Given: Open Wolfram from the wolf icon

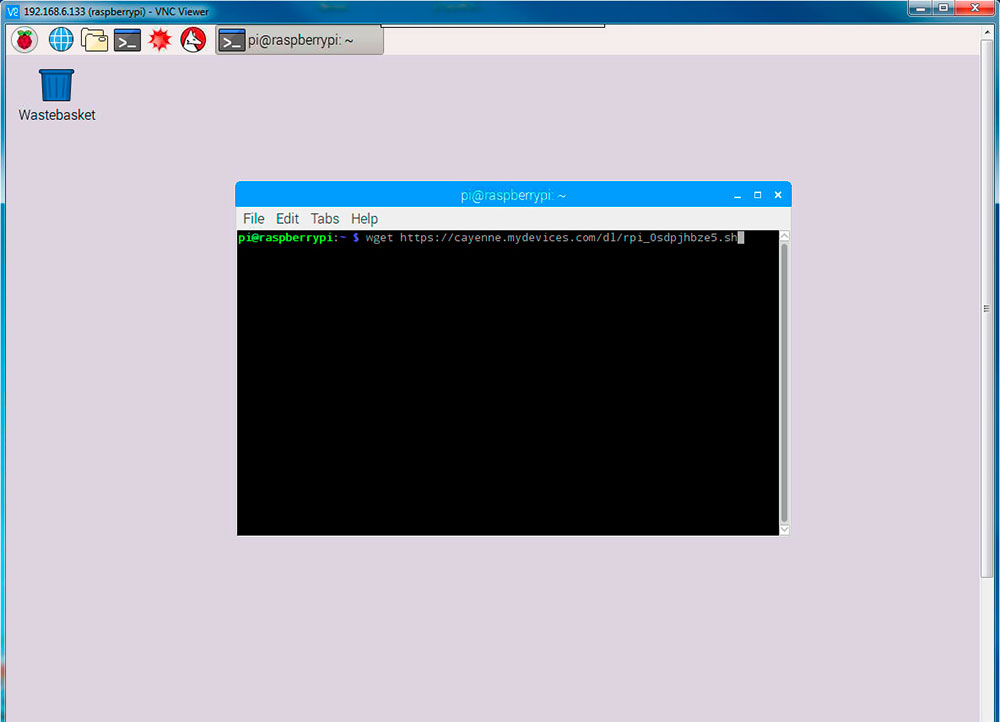Looking at the screenshot, I should (x=193, y=40).
